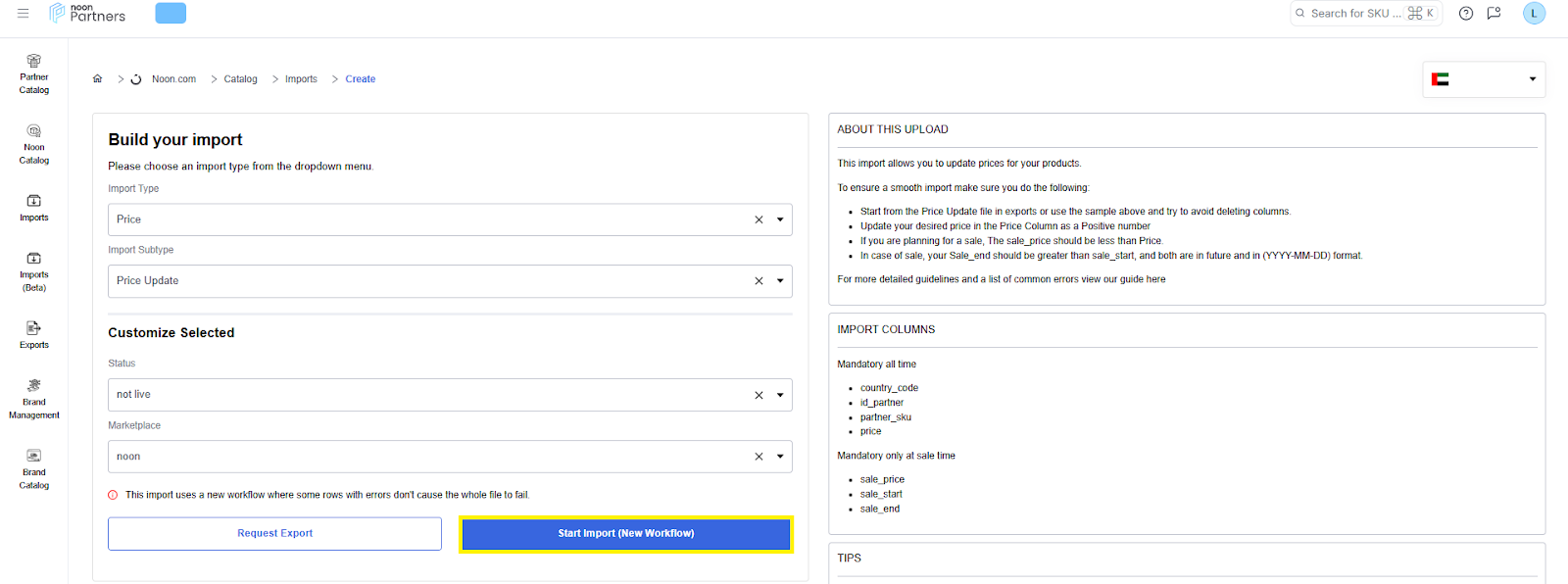Clear the noon Marketplace selection
Viewport: 1568px width, 584px height.
tap(759, 457)
